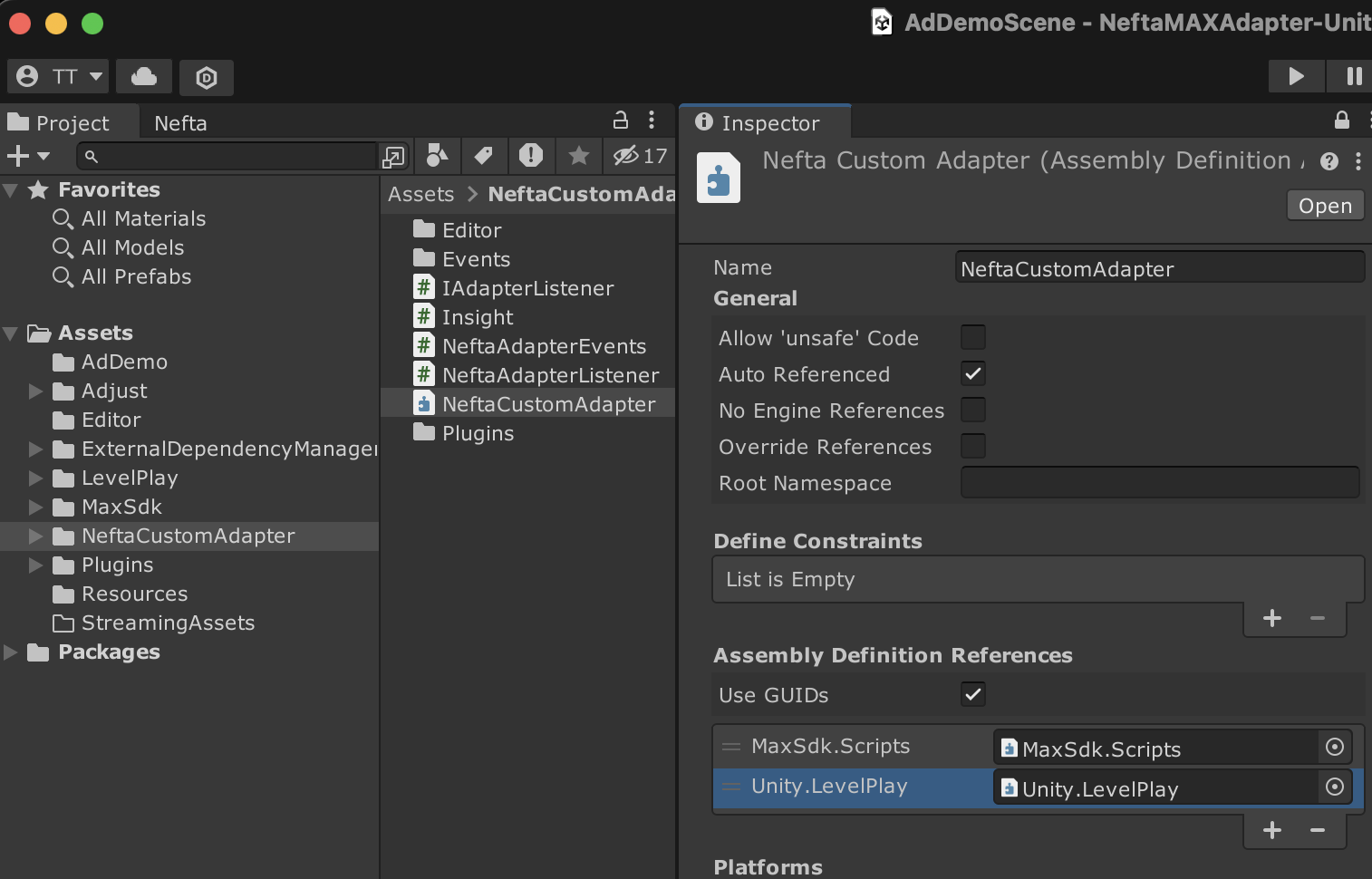The image size is (1372, 879).
Task: Open Search by Import Log Type filter
Action: (531, 156)
